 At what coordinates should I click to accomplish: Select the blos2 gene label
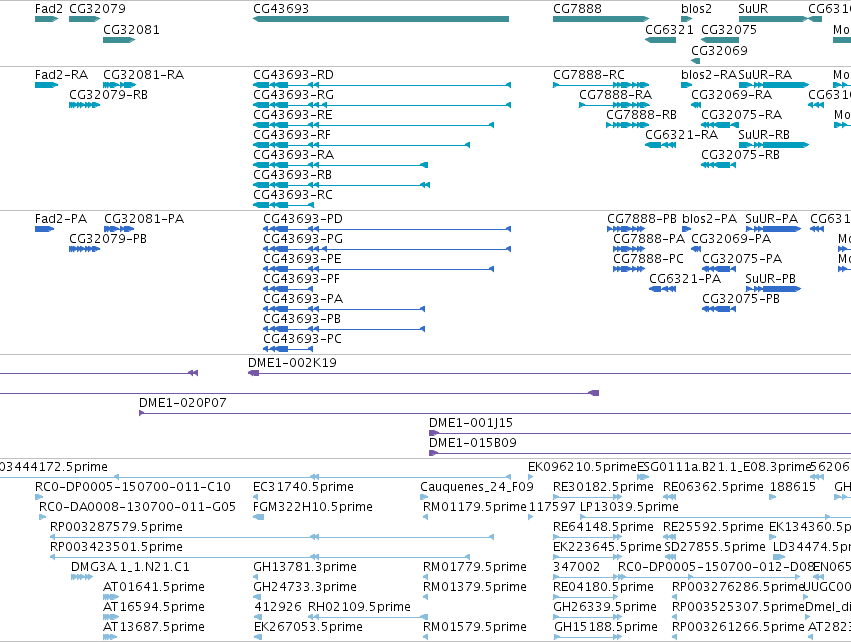click(696, 9)
